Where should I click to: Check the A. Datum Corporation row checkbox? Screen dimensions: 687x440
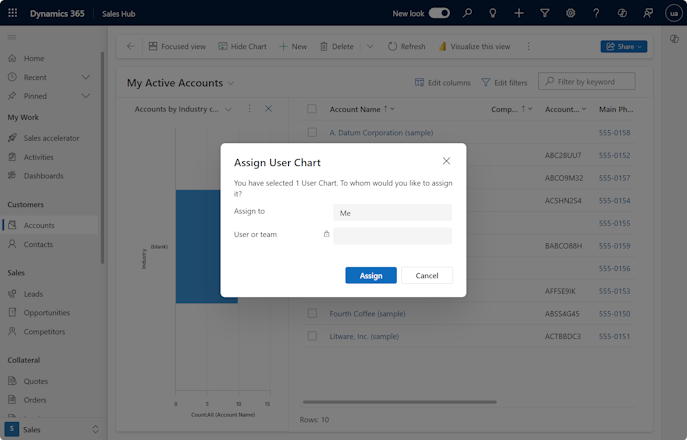312,132
